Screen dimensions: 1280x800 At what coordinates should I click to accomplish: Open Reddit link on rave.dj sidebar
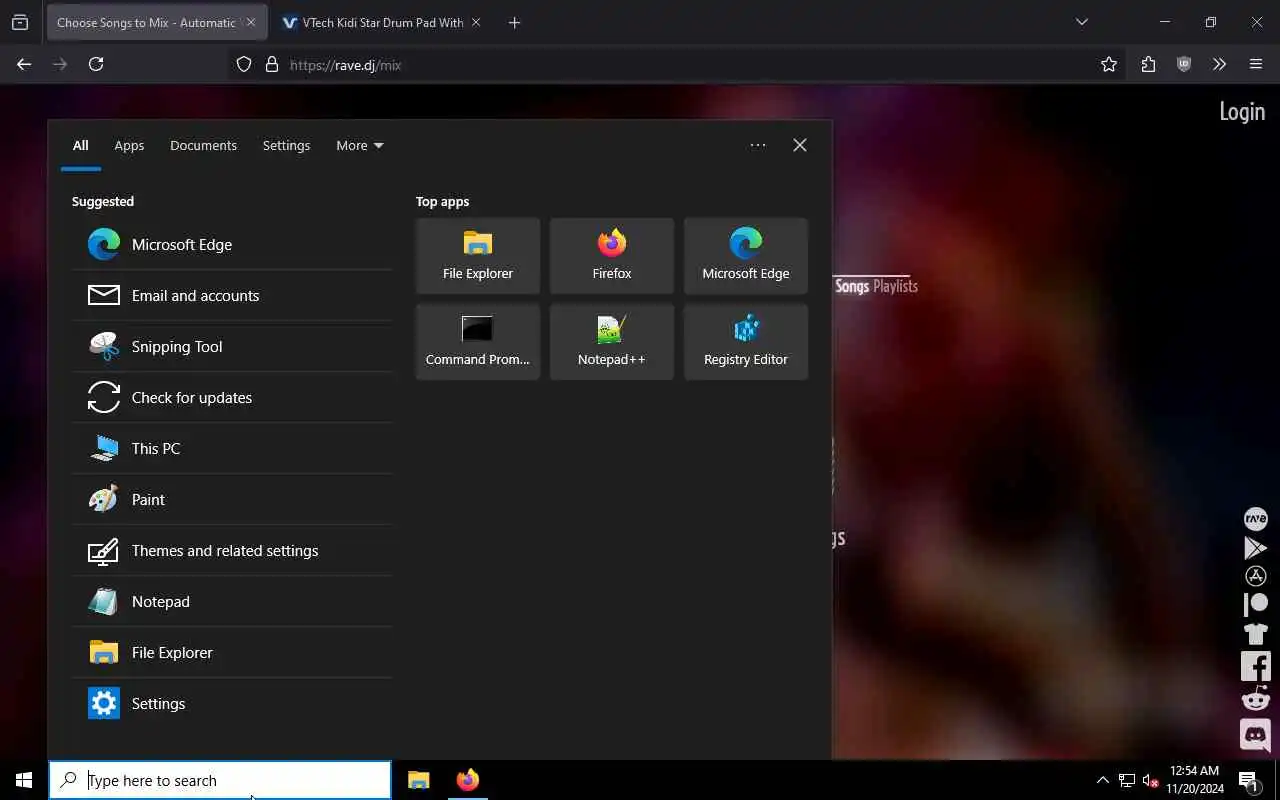[1255, 699]
